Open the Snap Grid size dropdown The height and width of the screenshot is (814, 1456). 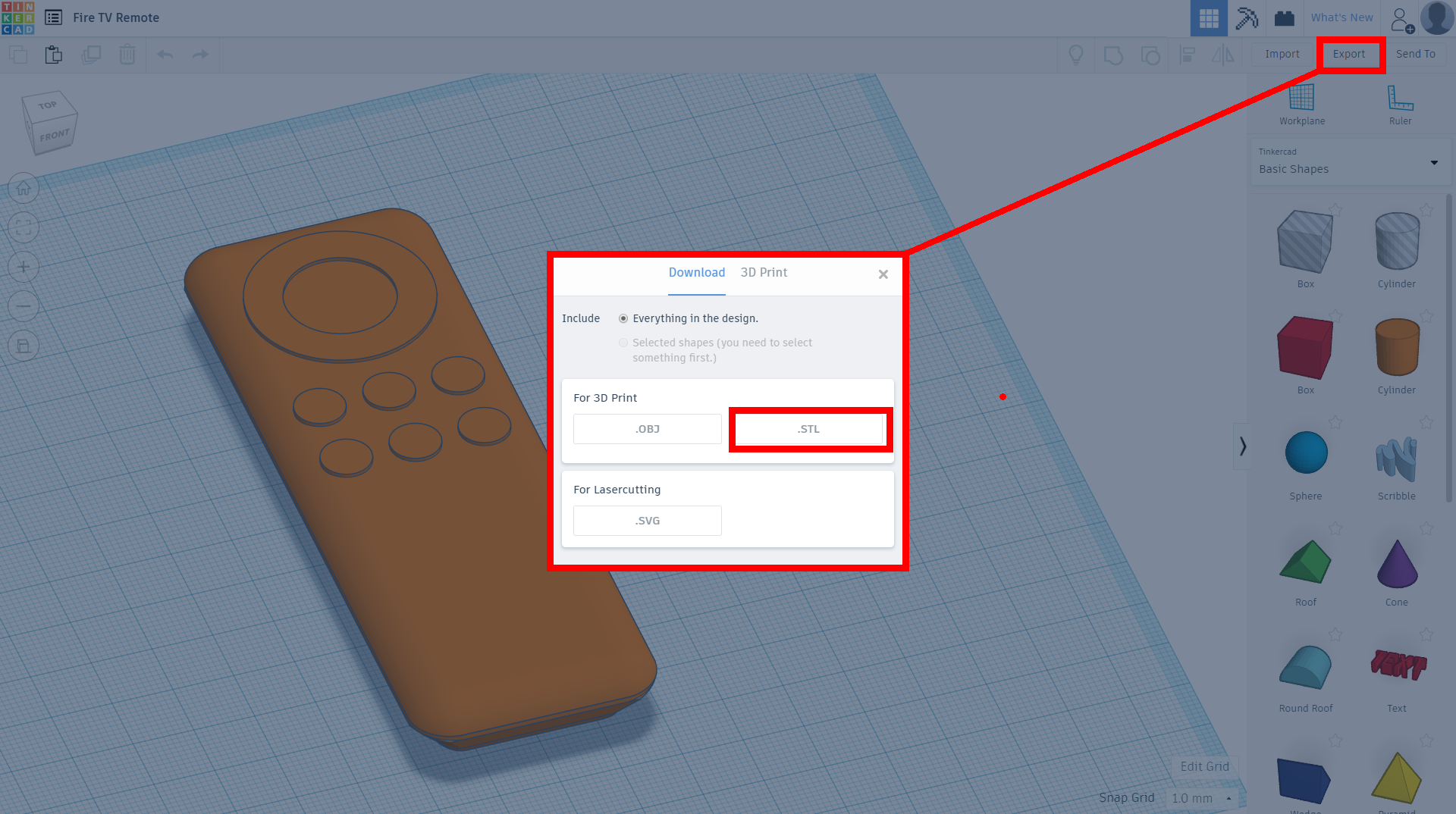coord(1202,798)
